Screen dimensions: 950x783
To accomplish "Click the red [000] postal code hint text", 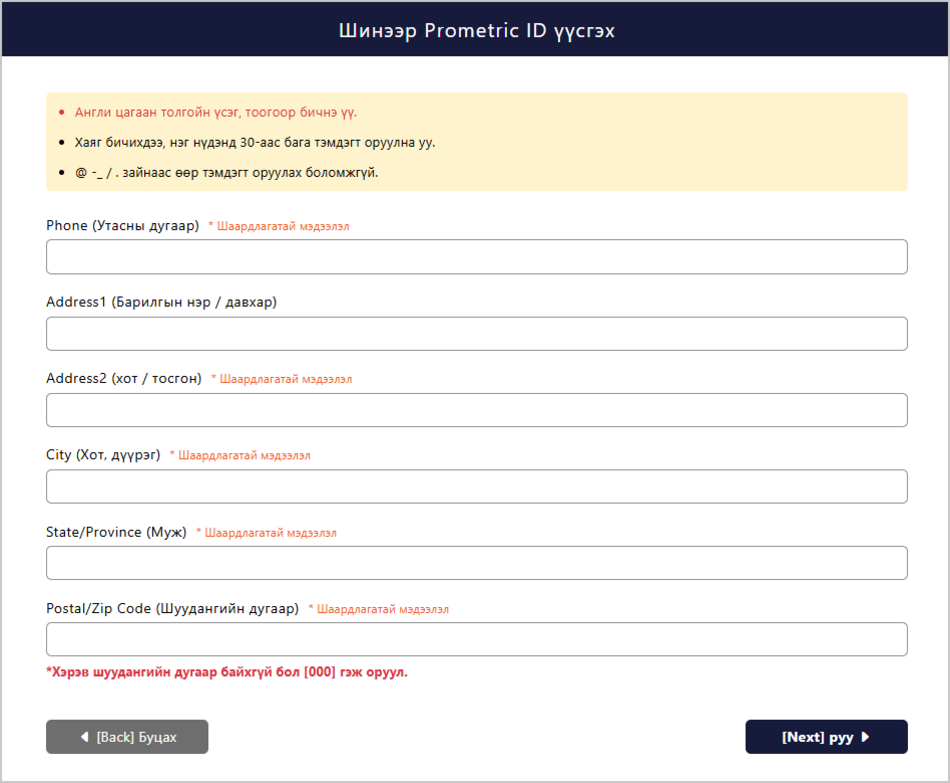I will point(227,672).
